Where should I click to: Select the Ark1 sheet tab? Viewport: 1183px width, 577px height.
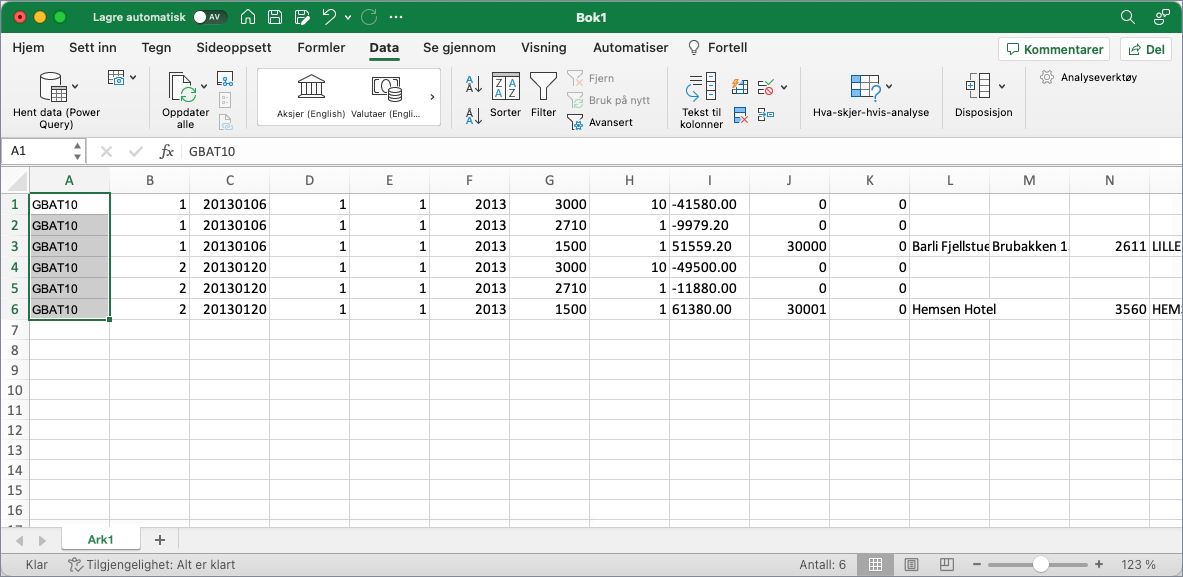[100, 540]
